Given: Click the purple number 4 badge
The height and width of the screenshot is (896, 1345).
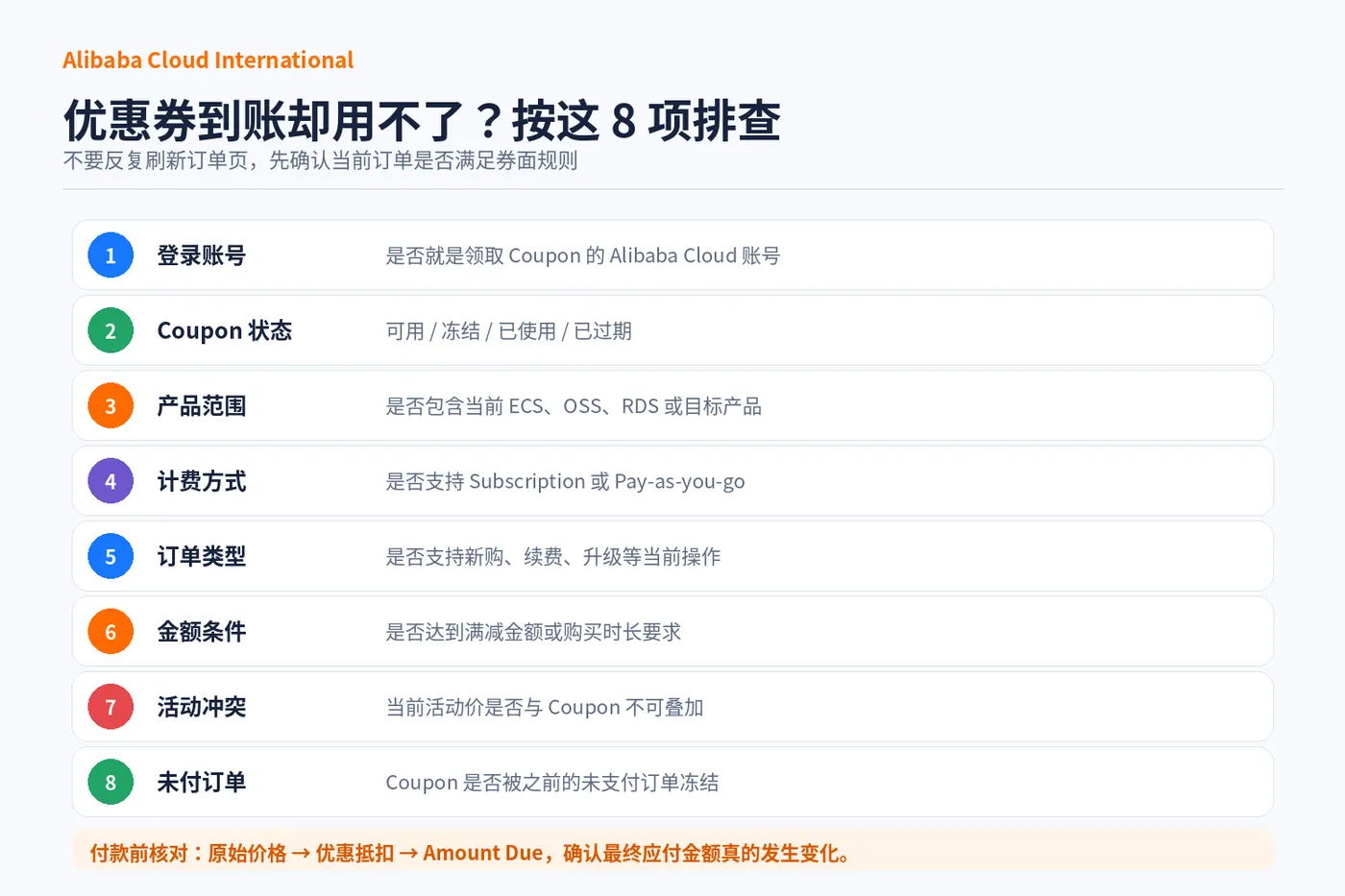Looking at the screenshot, I should [x=110, y=481].
